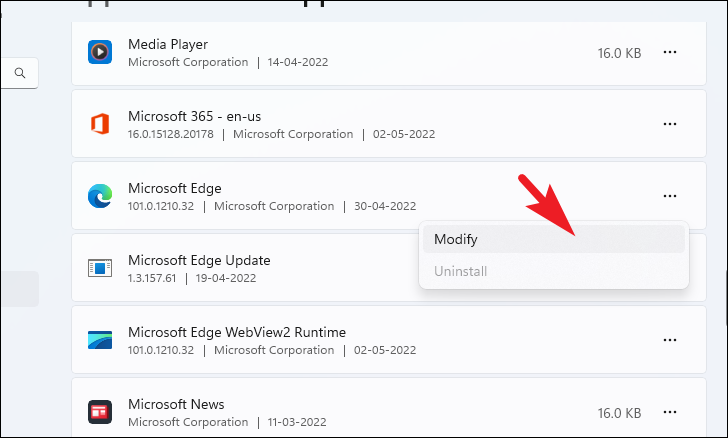Click the Microsoft Edge browser icon
The image size is (728, 438).
[100, 196]
